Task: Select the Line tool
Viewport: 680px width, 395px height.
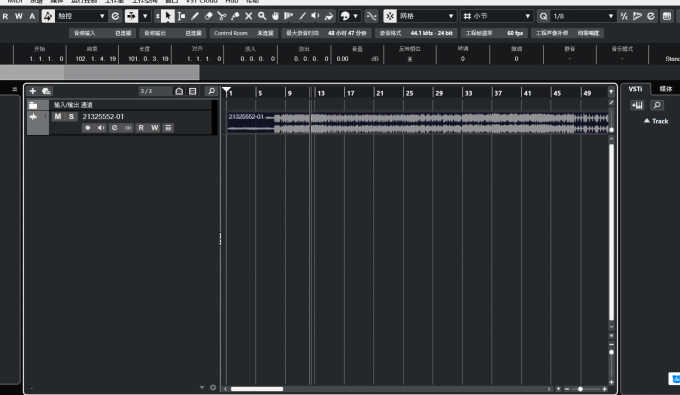Action: click(302, 16)
